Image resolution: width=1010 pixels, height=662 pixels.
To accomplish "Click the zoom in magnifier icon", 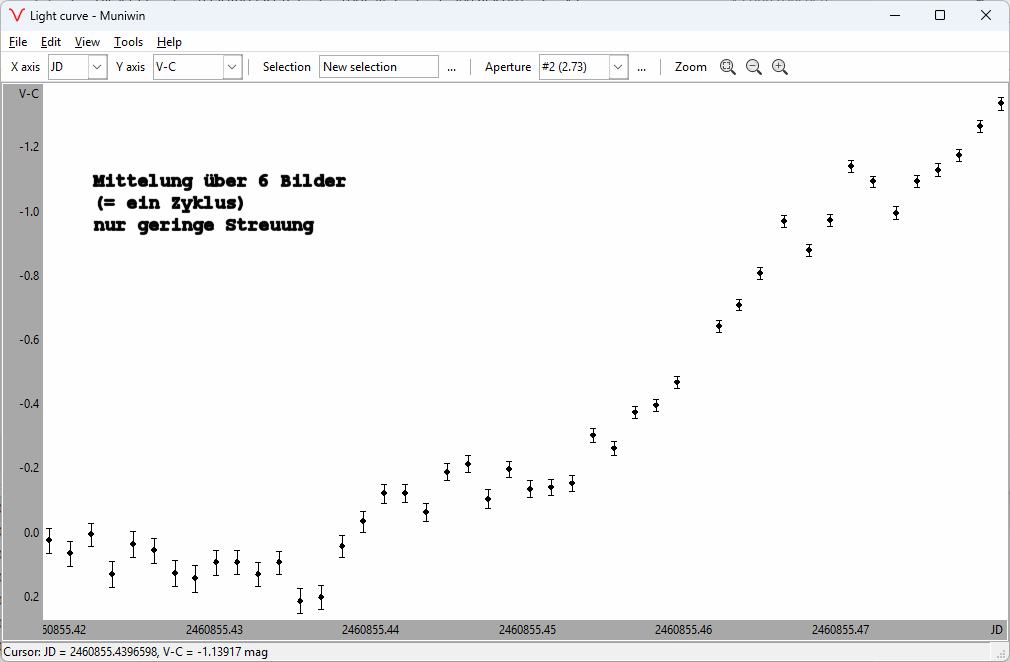I will (x=780, y=67).
